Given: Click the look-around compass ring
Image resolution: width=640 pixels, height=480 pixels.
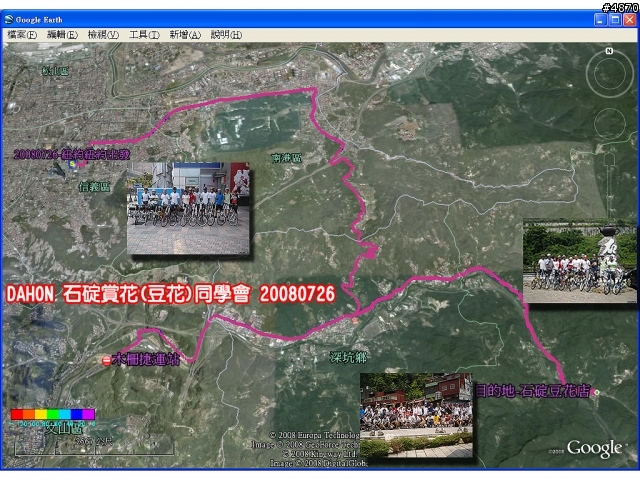Looking at the screenshot, I should click(x=610, y=75).
